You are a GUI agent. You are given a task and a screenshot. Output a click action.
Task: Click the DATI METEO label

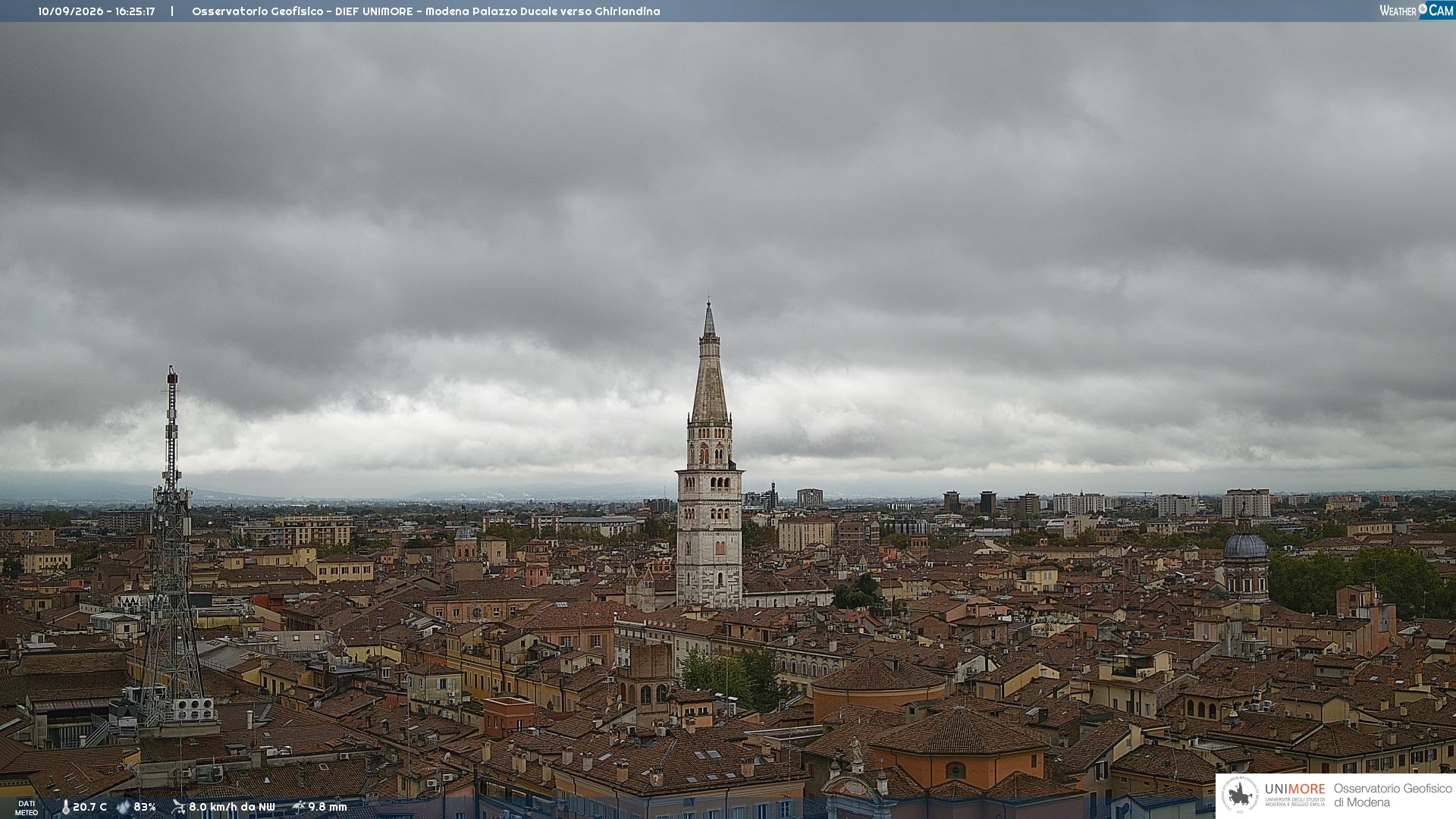[x=27, y=808]
